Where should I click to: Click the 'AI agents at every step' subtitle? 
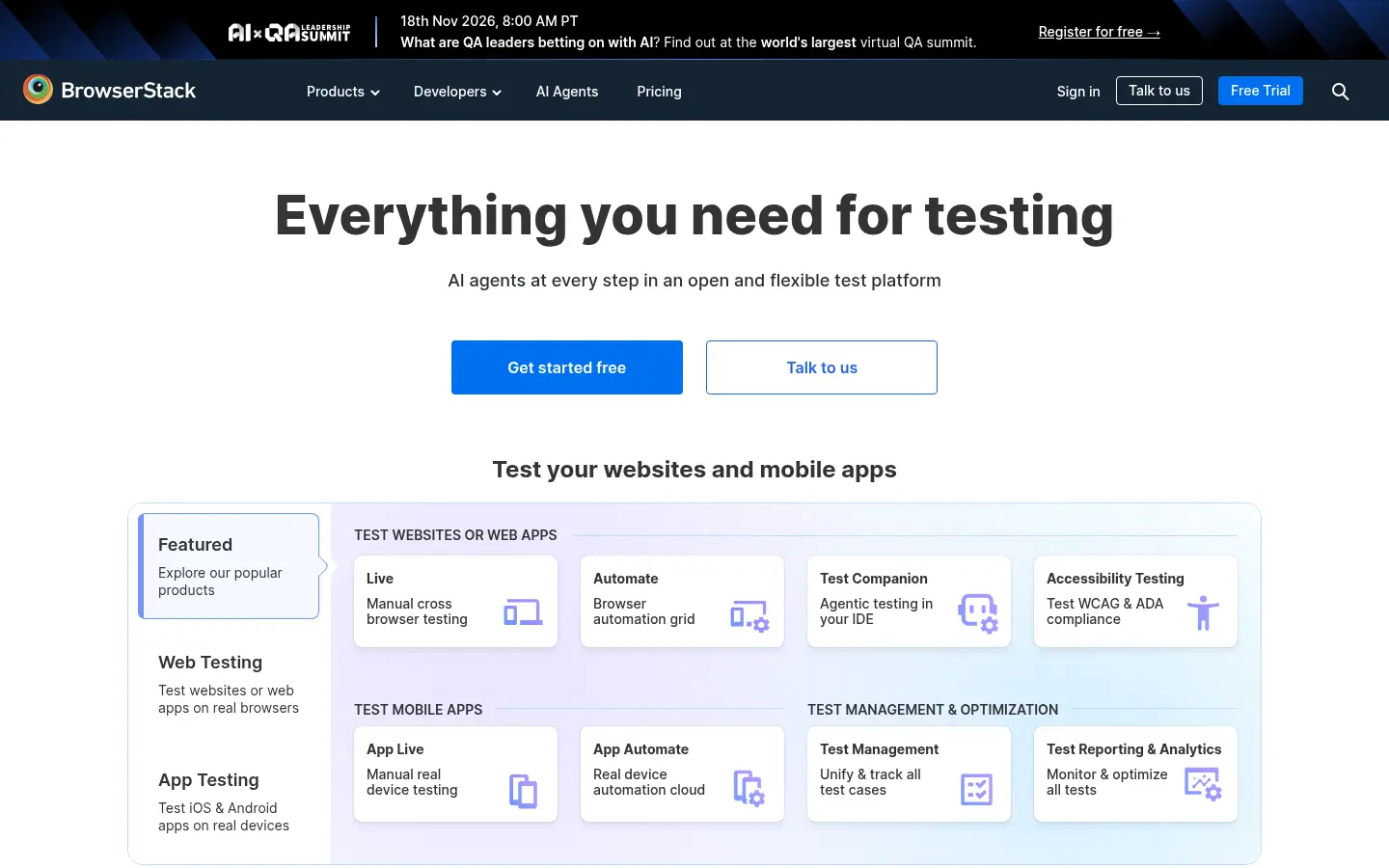point(694,281)
